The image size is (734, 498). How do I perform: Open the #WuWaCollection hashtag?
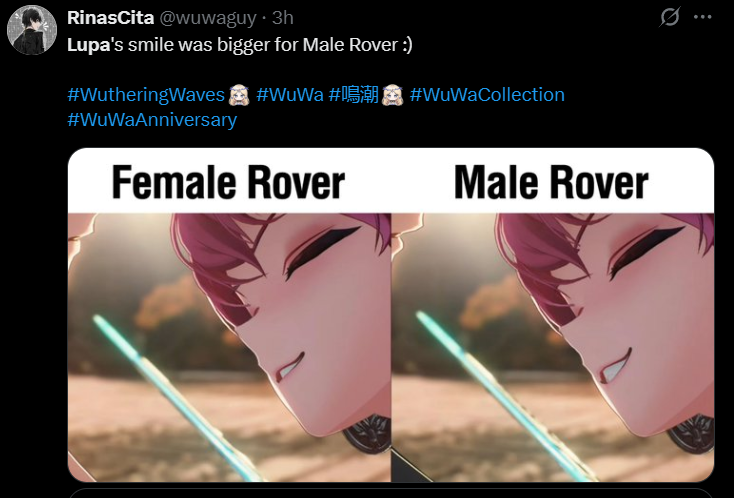pyautogui.click(x=487, y=95)
